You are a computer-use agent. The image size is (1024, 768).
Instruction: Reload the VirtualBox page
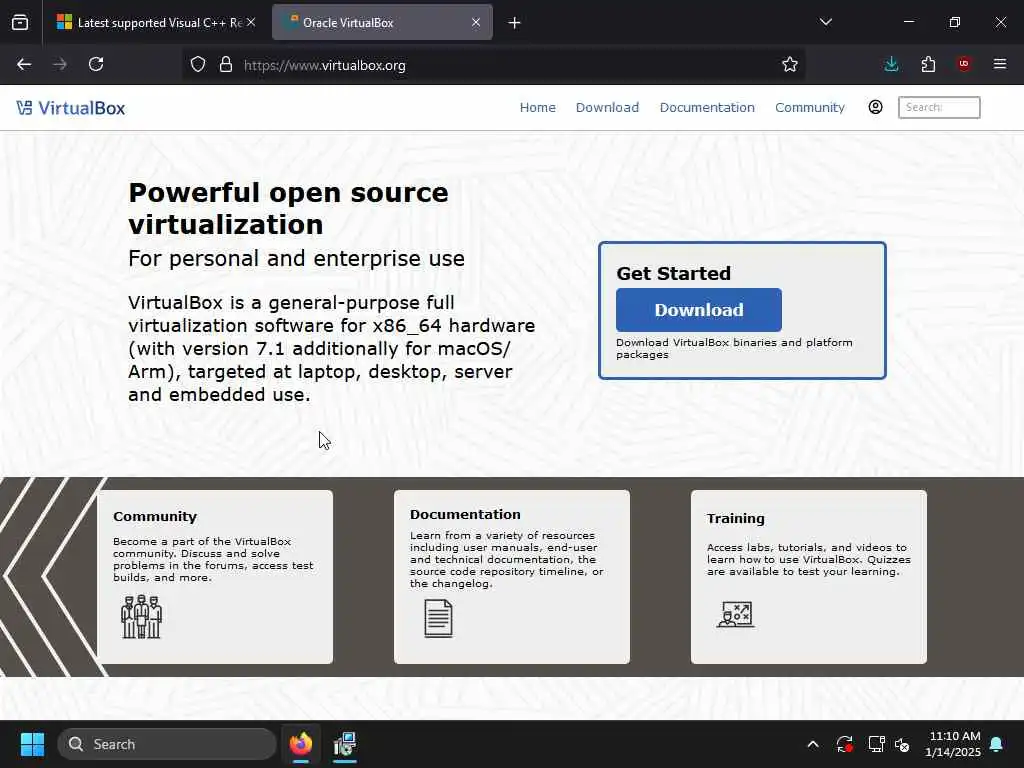[96, 64]
